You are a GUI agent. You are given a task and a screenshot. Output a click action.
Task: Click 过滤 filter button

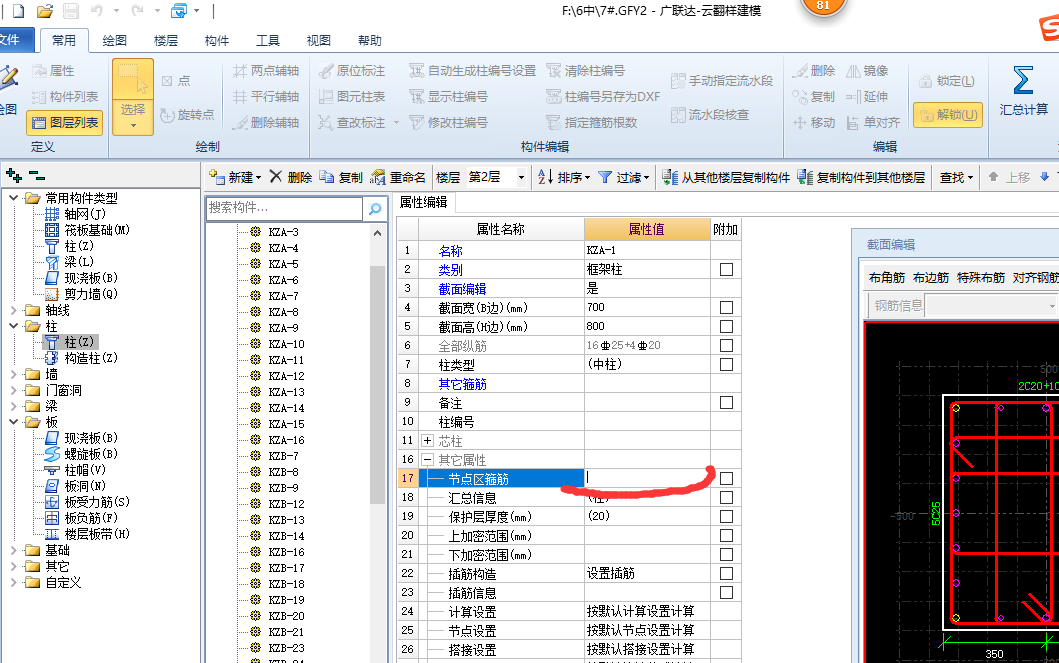[x=623, y=177]
